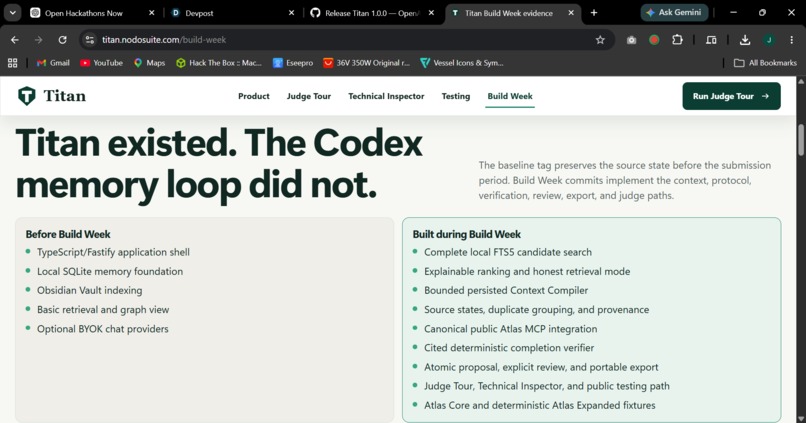Open the Eseepro bookmark
806x423 pixels.
click(293, 63)
